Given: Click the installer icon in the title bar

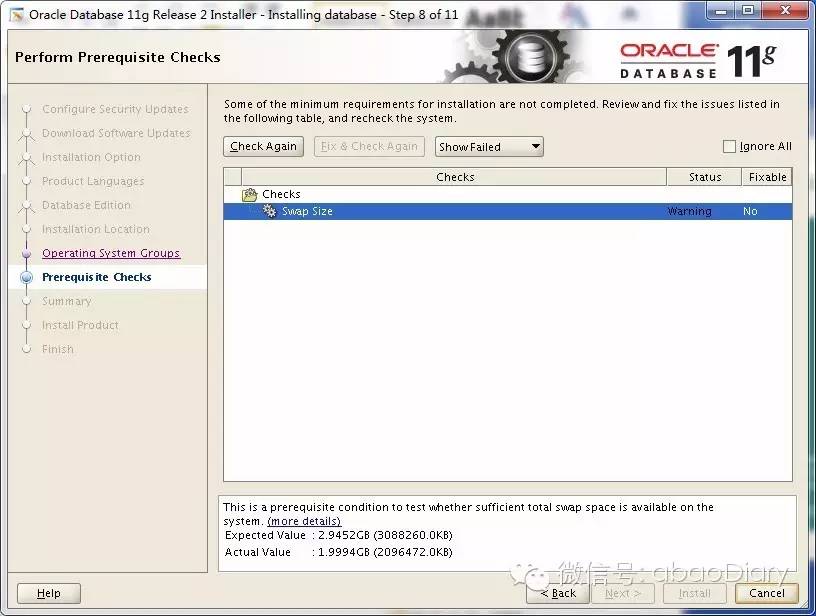Looking at the screenshot, I should coord(14,13).
